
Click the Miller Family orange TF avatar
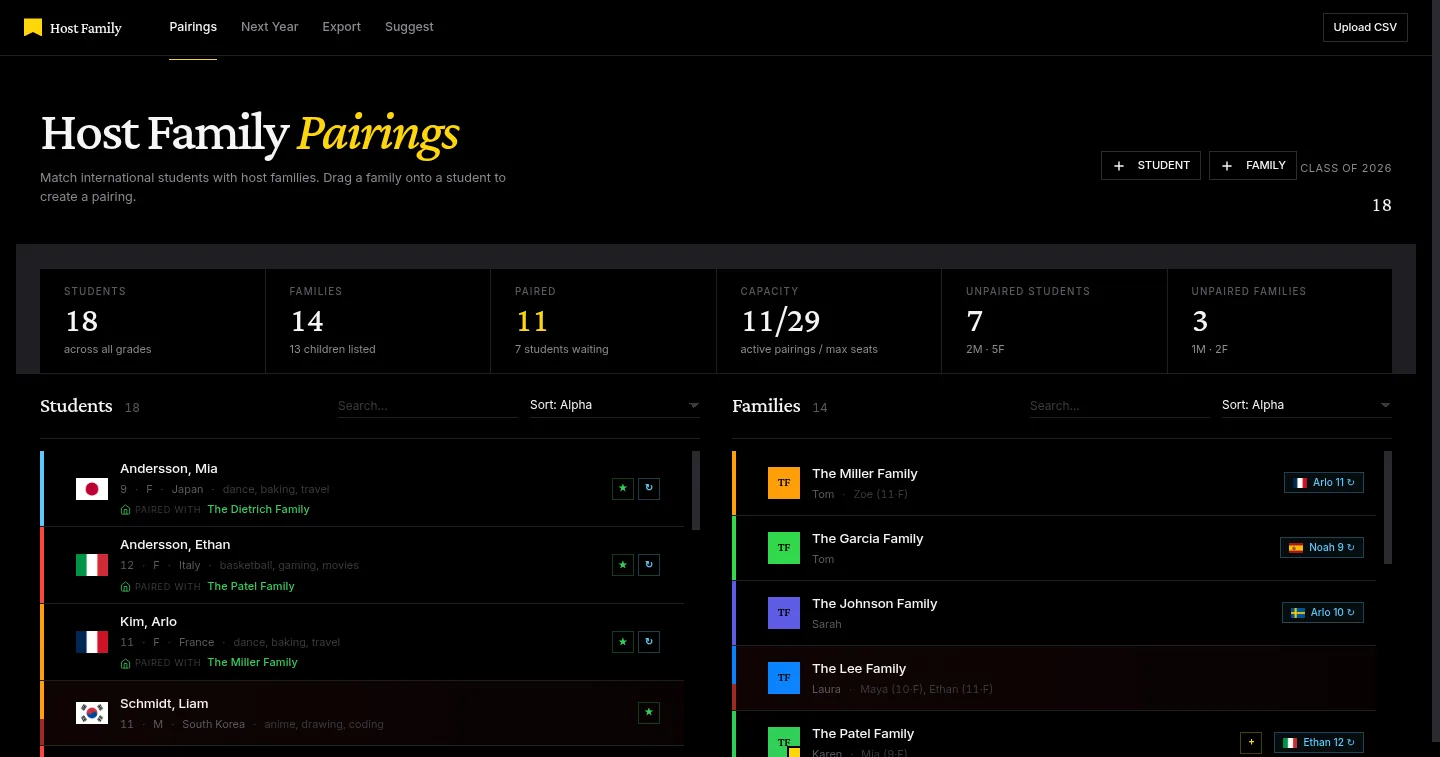tap(784, 483)
